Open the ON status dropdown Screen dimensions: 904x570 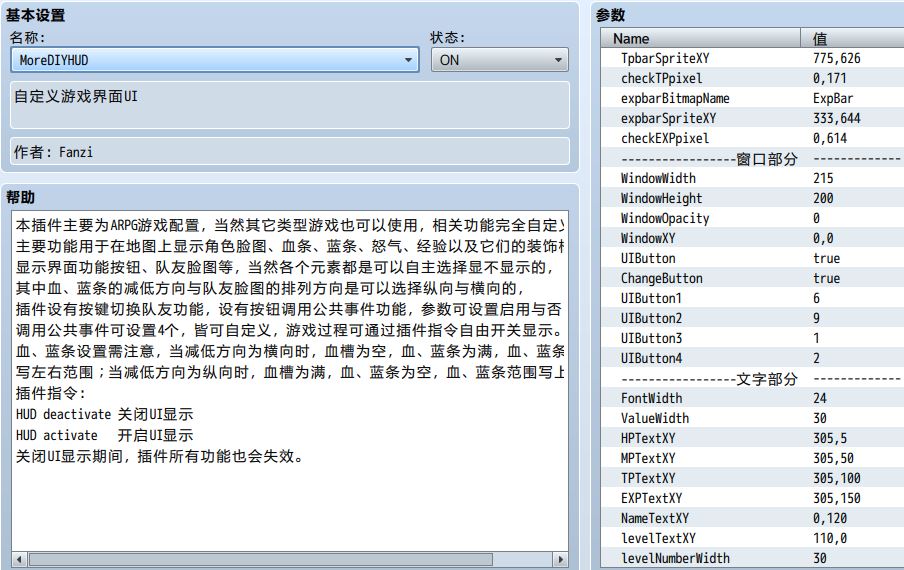[500, 60]
